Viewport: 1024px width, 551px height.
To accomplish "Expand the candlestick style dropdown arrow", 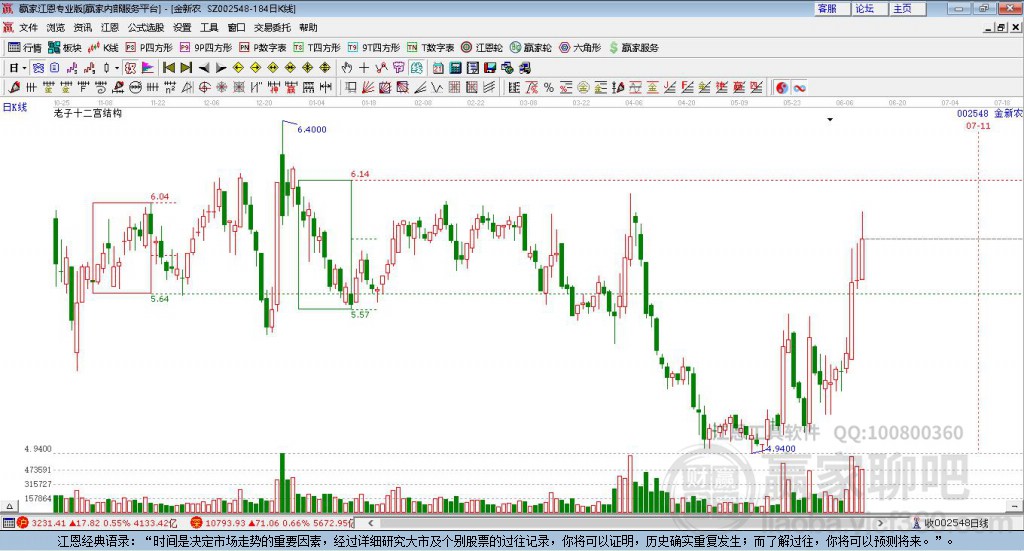I will click(117, 68).
